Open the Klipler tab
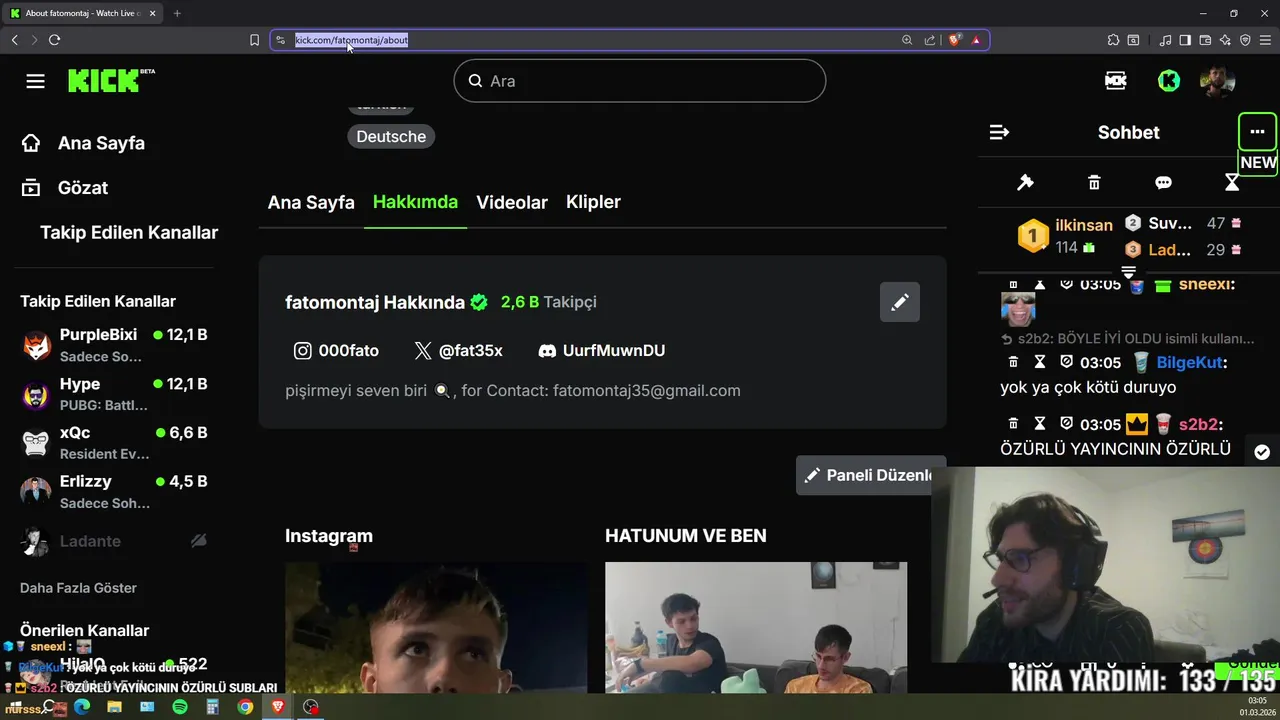This screenshot has height=720, width=1280. tap(593, 202)
